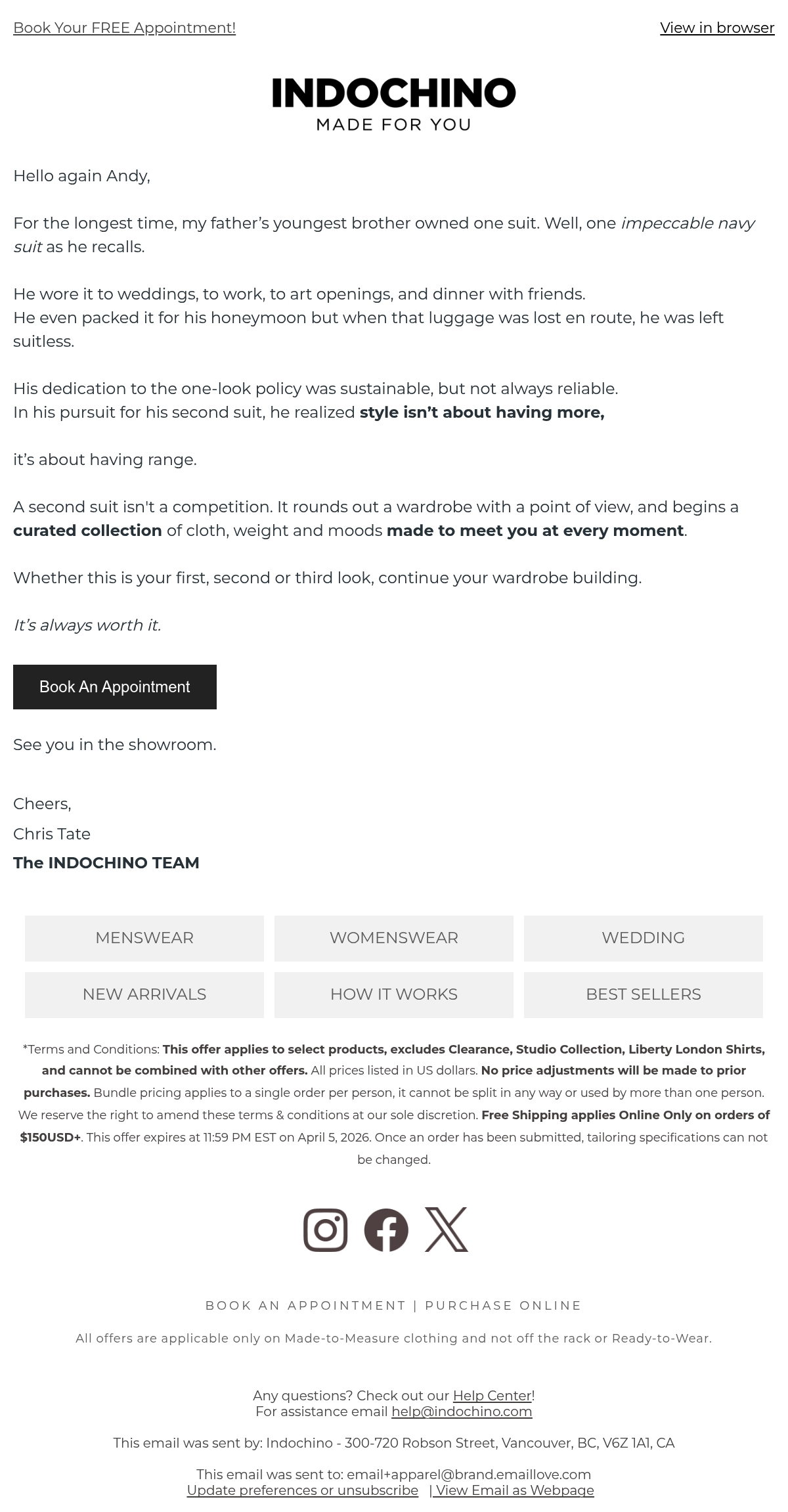The image size is (788, 1512).
Task: Click the help@indochino.com email link
Action: [462, 1412]
